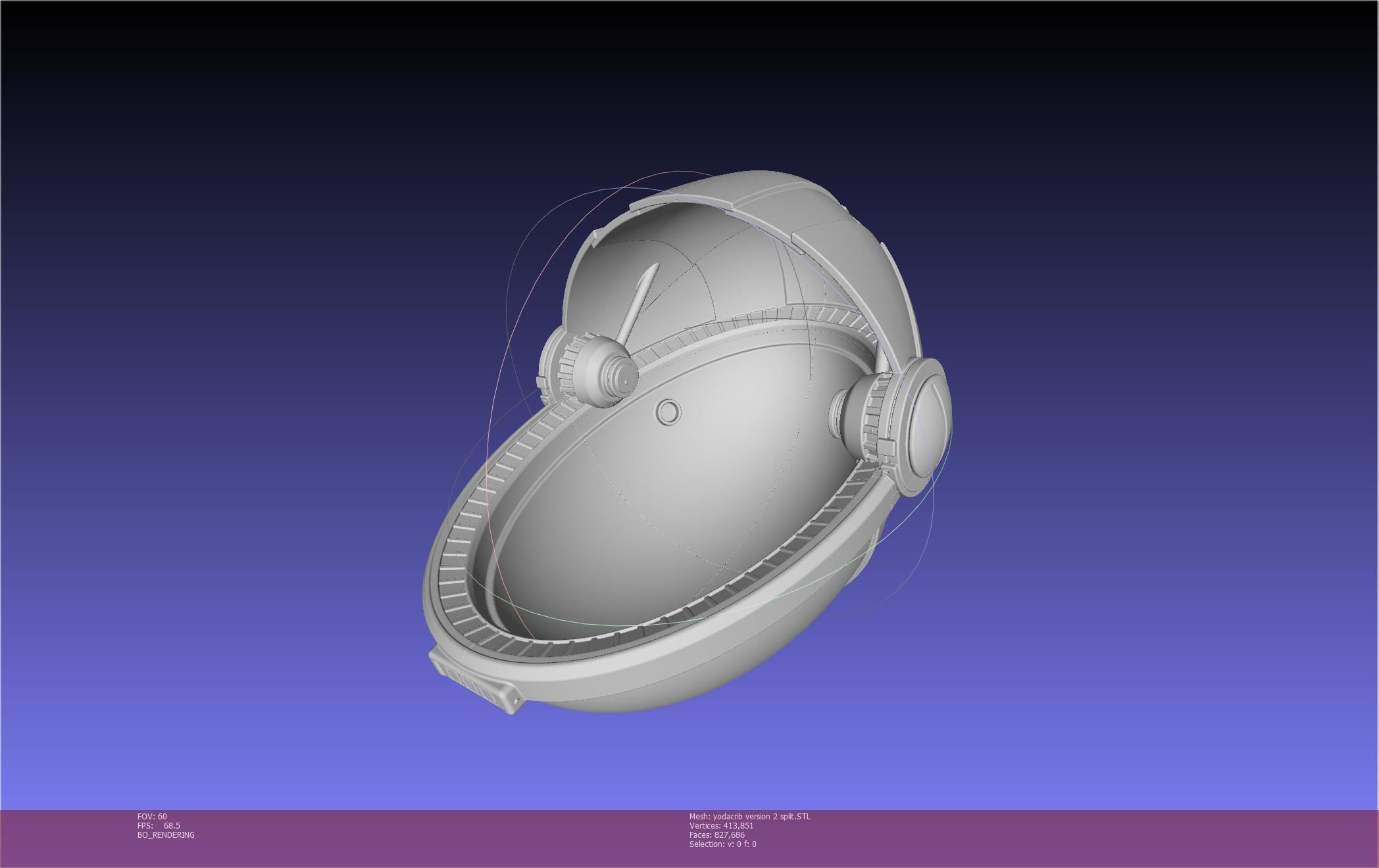Screen dimensions: 1379x868
Task: Click the small round button on the pod lid
Action: click(668, 412)
